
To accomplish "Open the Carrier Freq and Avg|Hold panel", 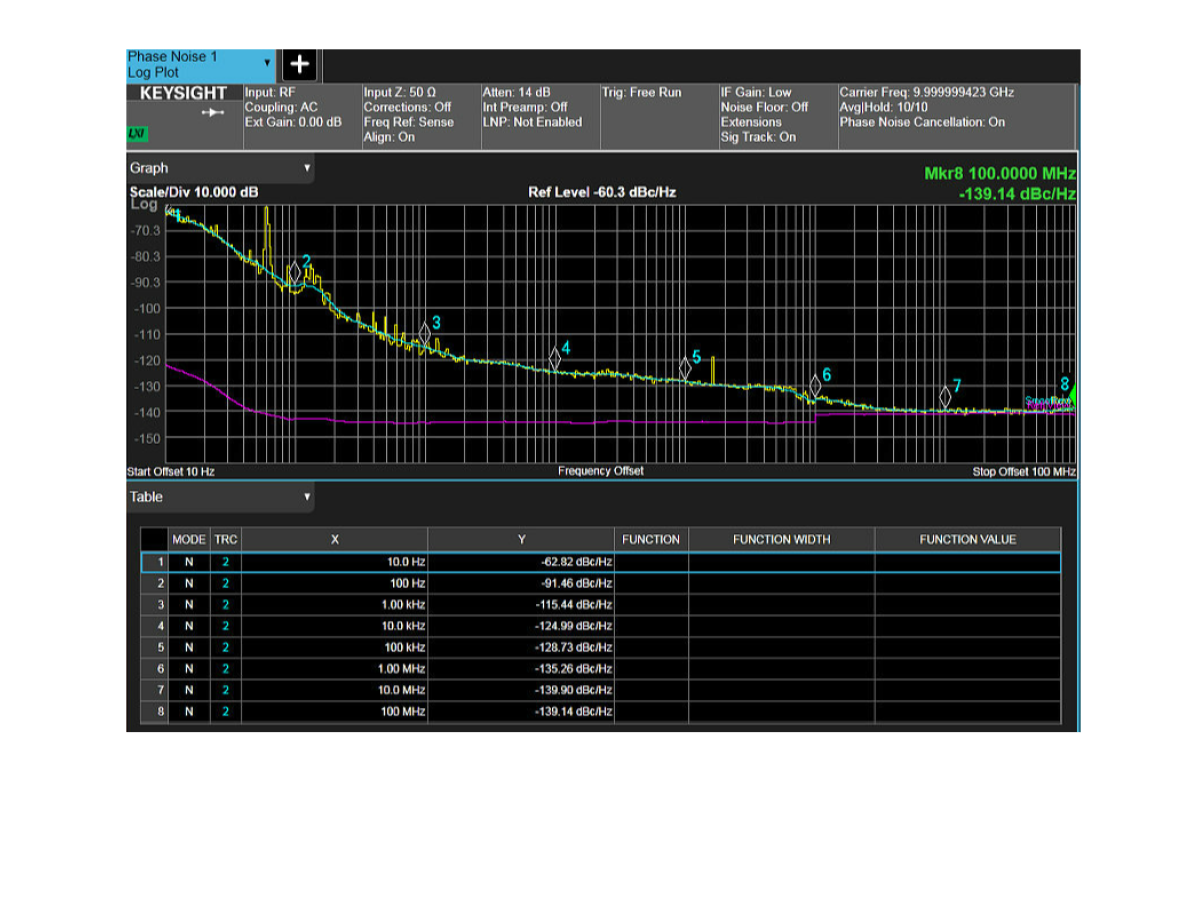I will (x=955, y=115).
